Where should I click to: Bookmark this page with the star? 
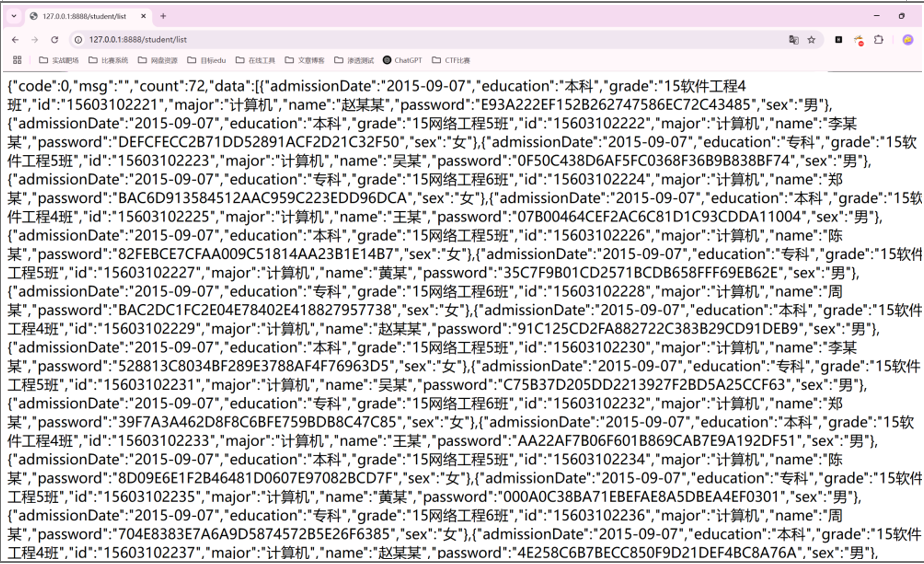(811, 39)
